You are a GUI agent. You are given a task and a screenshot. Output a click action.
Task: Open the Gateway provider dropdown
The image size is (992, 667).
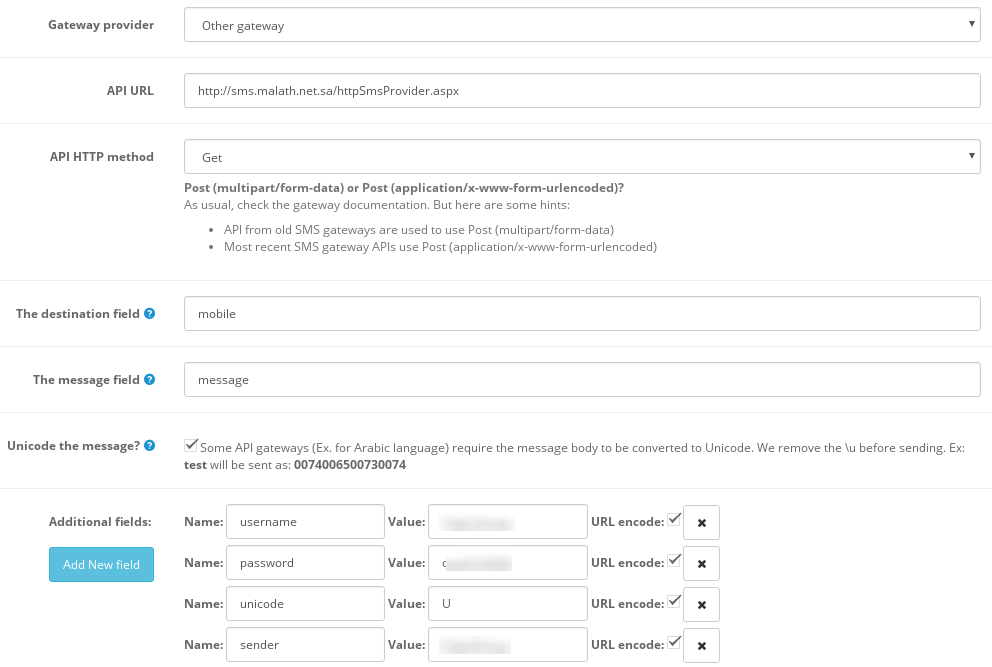tap(581, 26)
